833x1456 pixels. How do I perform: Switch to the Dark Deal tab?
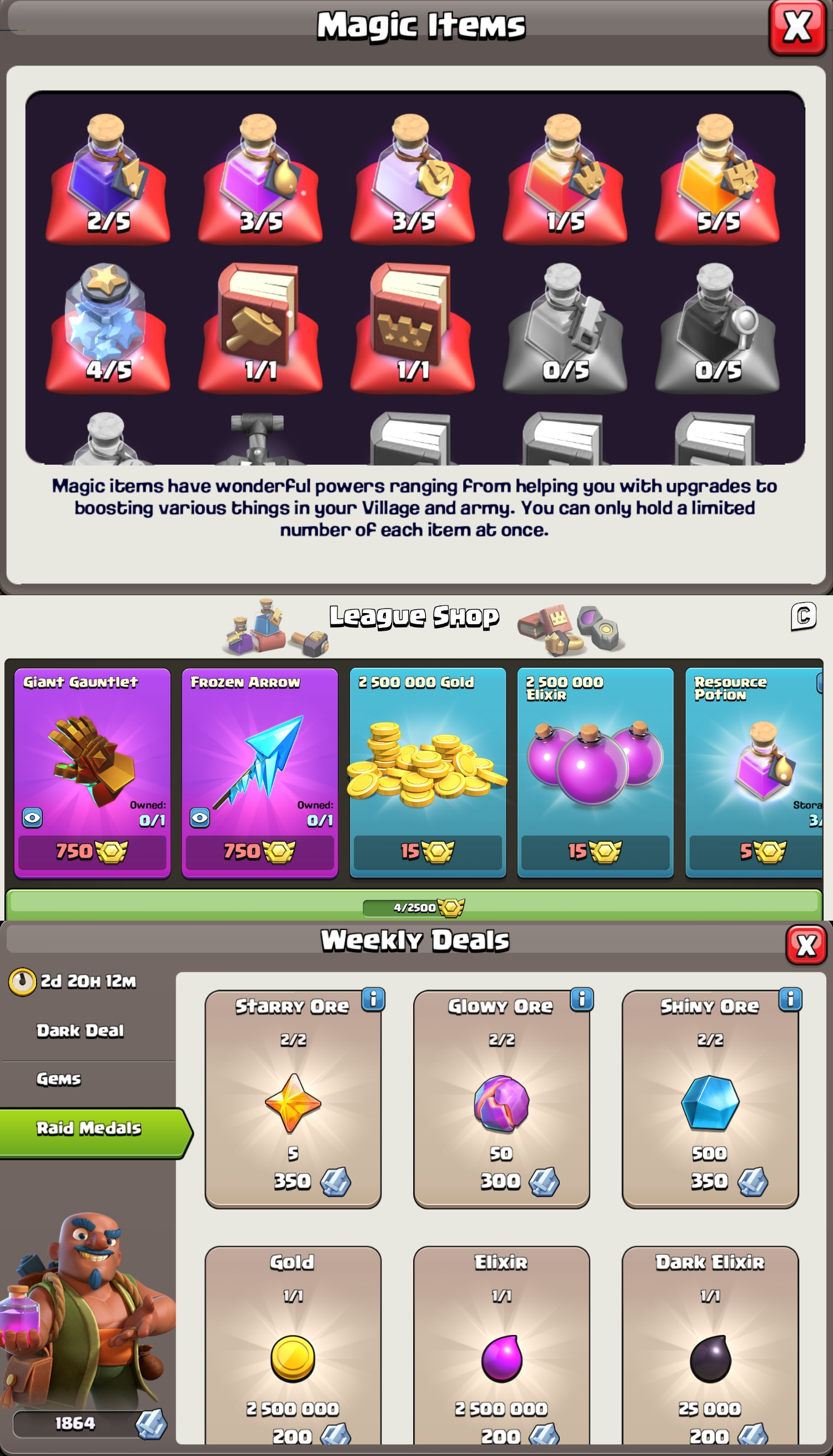(x=80, y=1030)
